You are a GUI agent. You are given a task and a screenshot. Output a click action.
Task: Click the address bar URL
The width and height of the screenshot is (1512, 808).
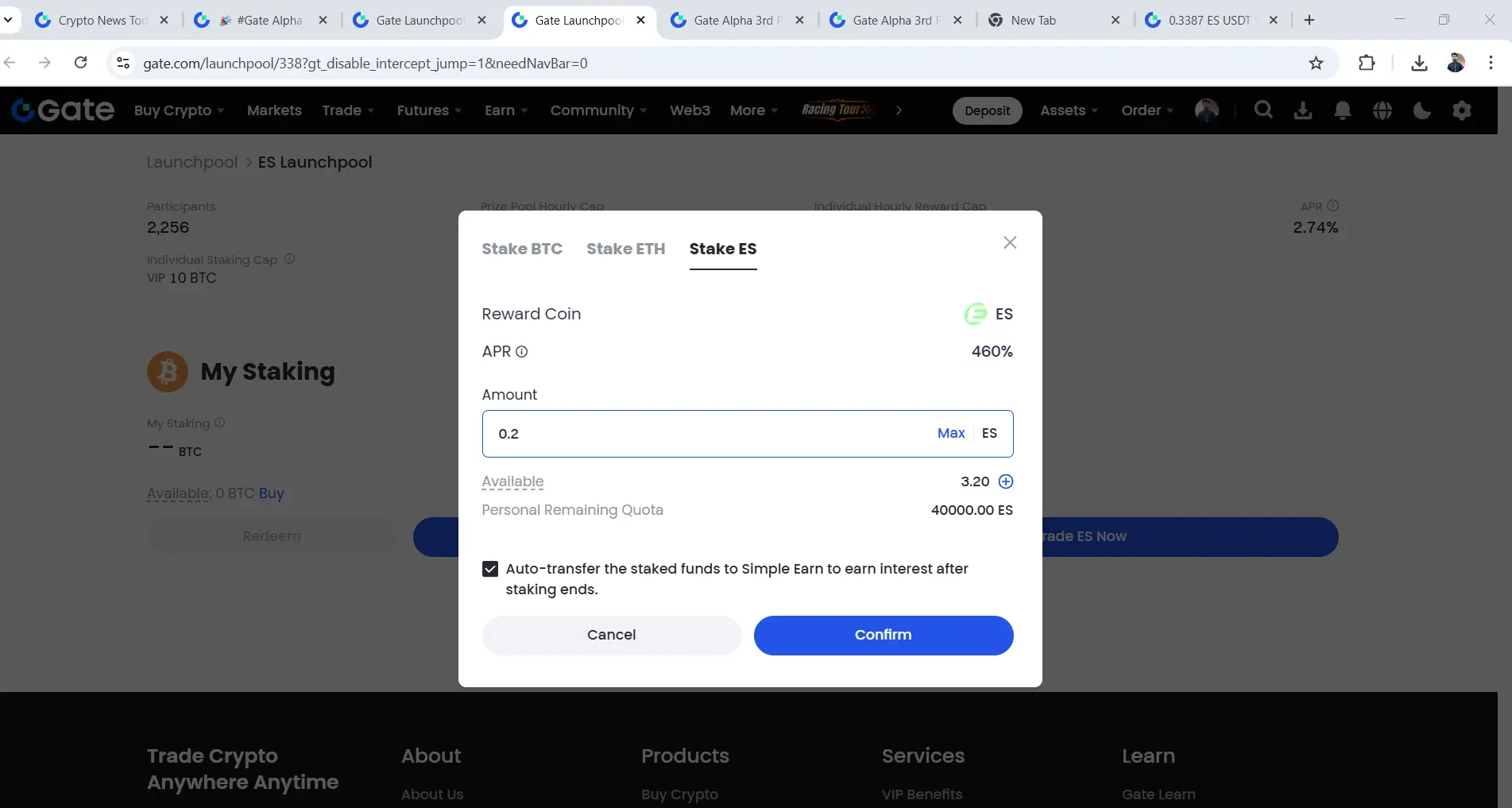[x=365, y=64]
